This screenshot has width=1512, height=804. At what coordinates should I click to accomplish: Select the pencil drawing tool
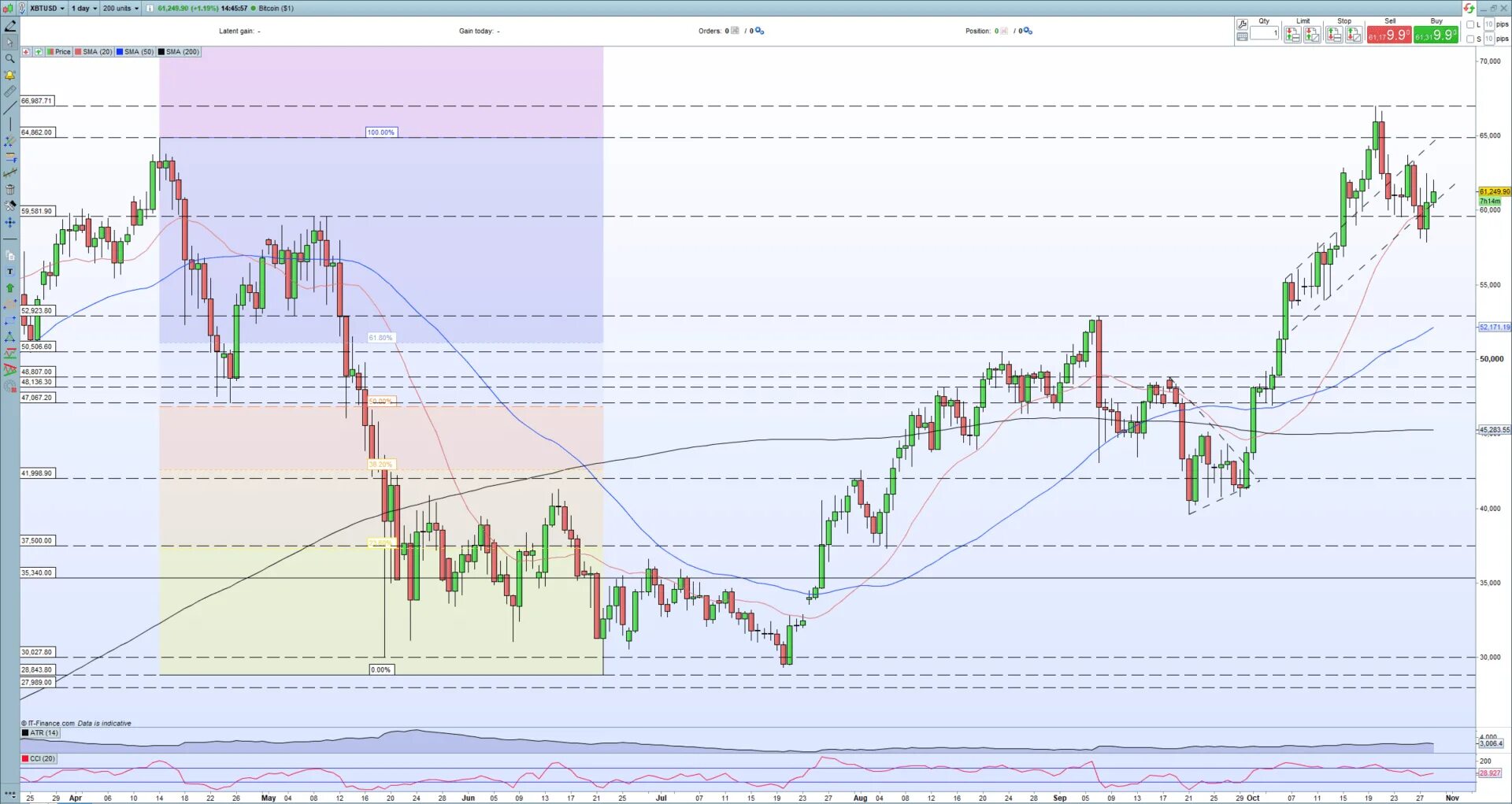click(10, 26)
